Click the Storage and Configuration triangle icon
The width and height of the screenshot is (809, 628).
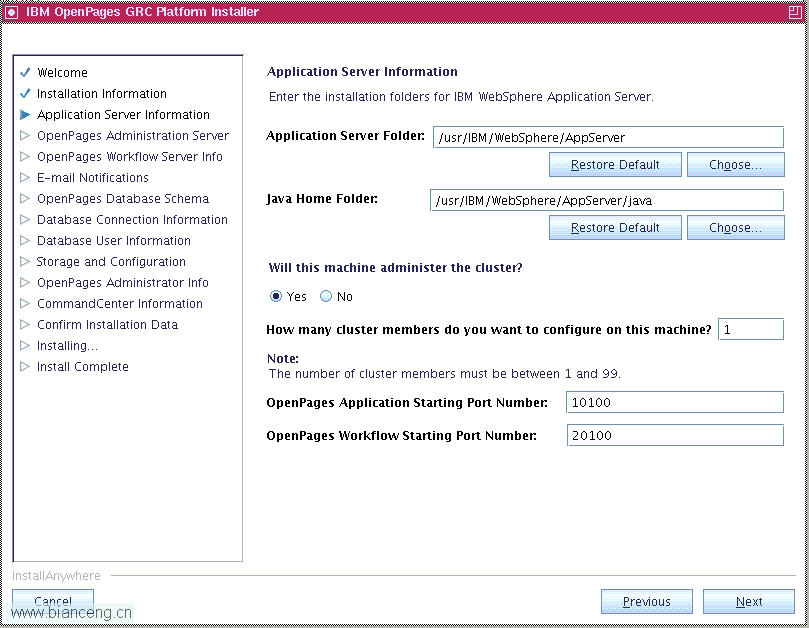click(24, 262)
